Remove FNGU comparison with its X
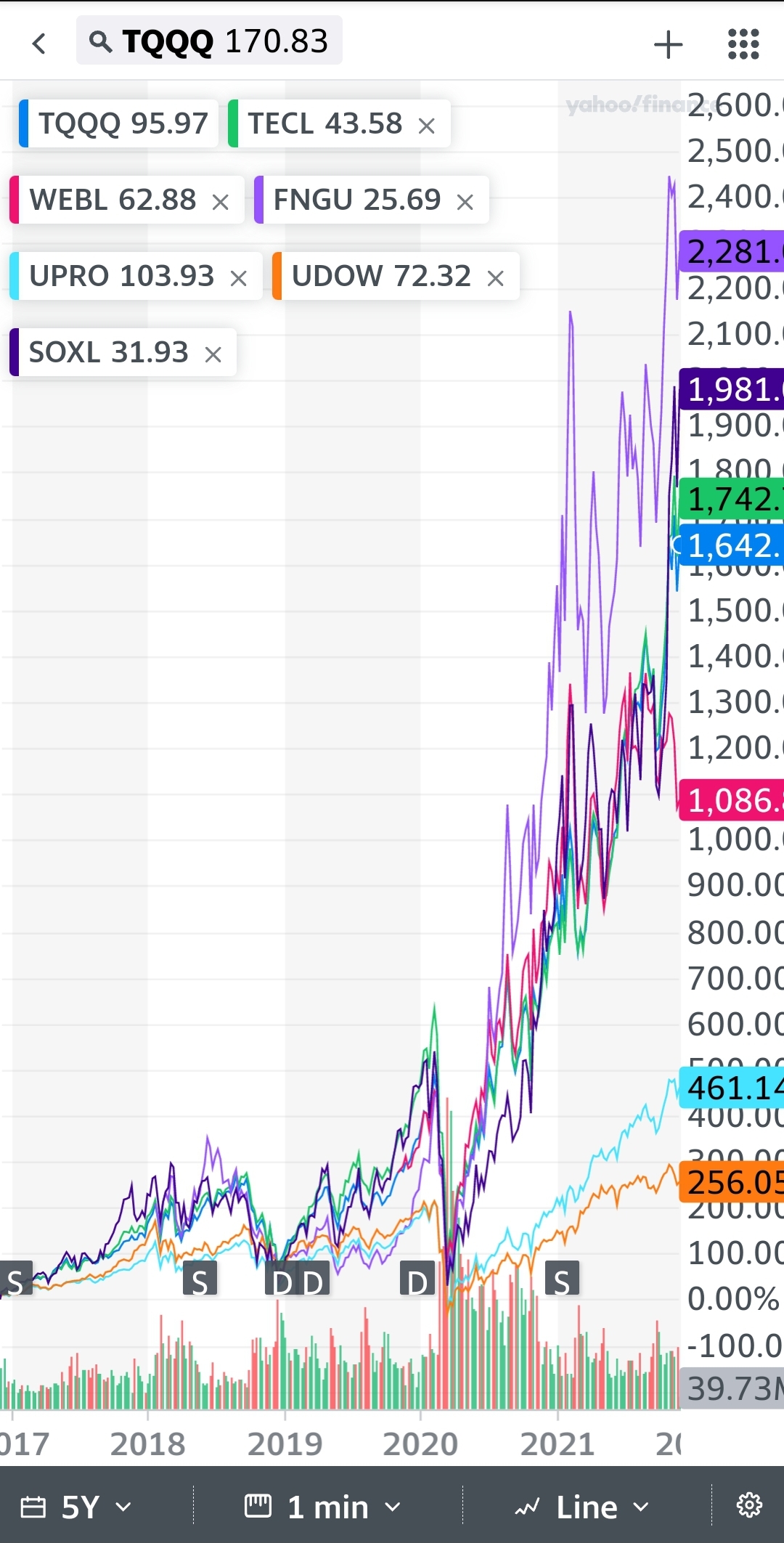This screenshot has height=1543, width=784. coord(465,202)
